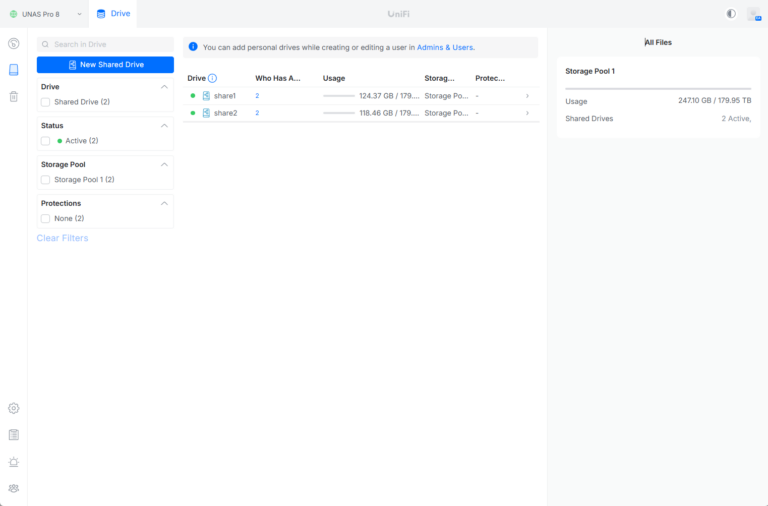Click the user avatar in top right
Viewport: 768px width, 506px height.
tap(753, 14)
